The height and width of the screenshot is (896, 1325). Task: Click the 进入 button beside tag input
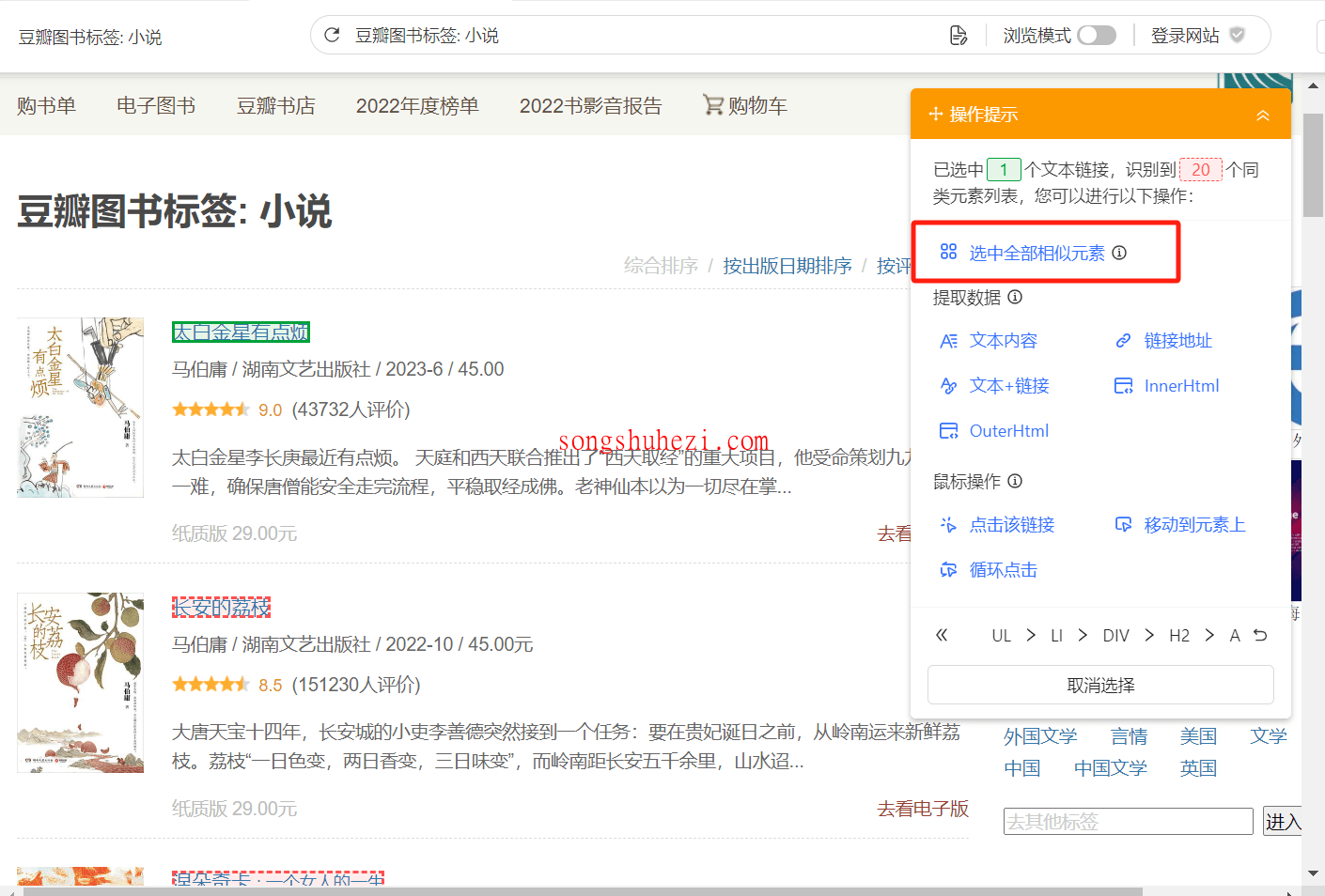coord(1283,821)
